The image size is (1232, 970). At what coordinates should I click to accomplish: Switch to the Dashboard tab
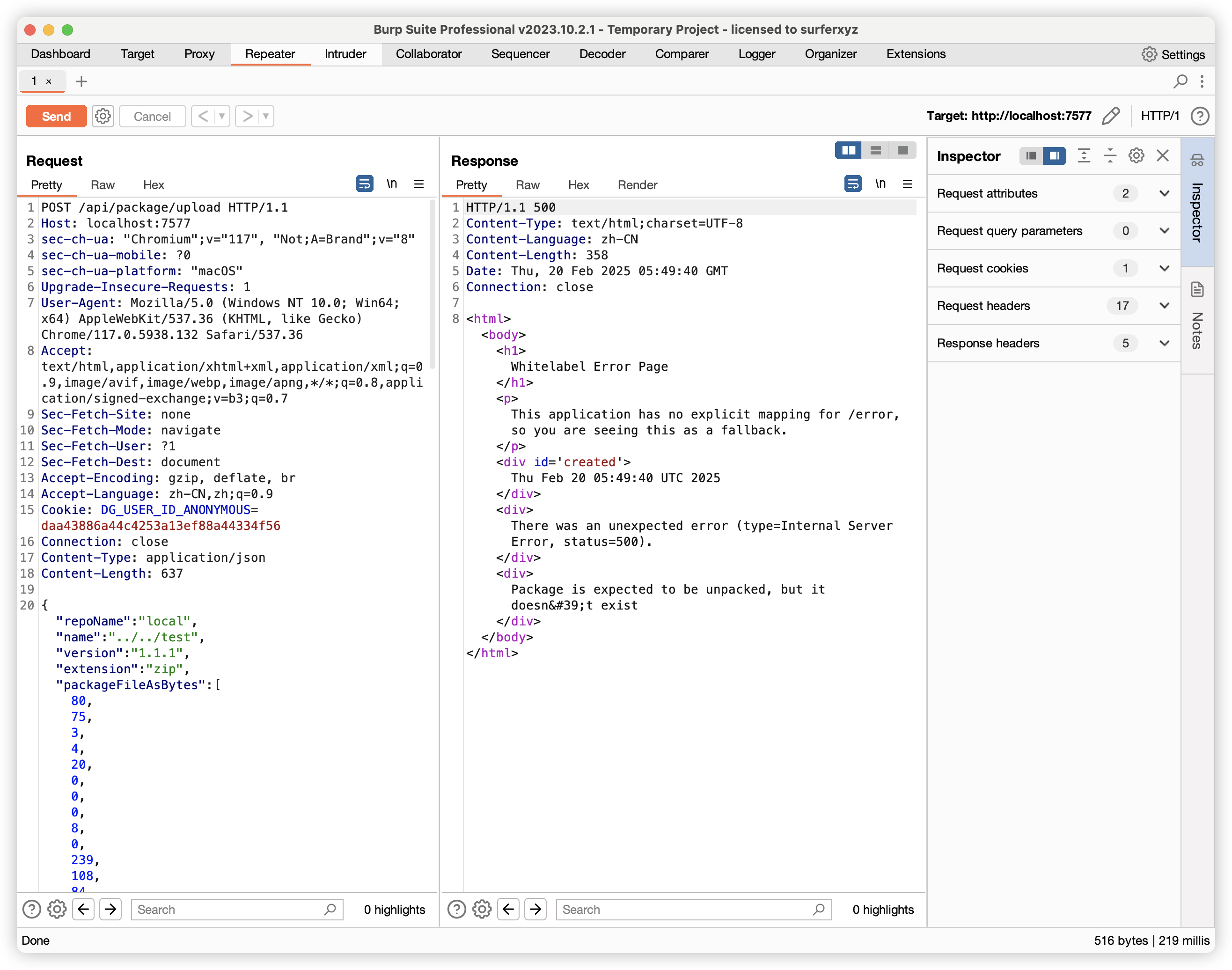click(x=60, y=54)
